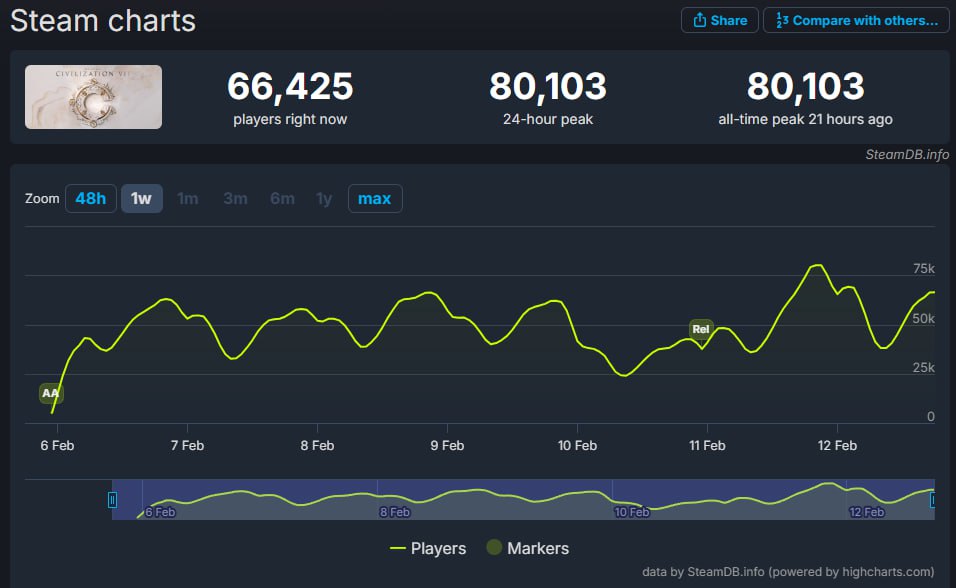Toggle Players series in legend
This screenshot has height=588, width=956.
(428, 548)
